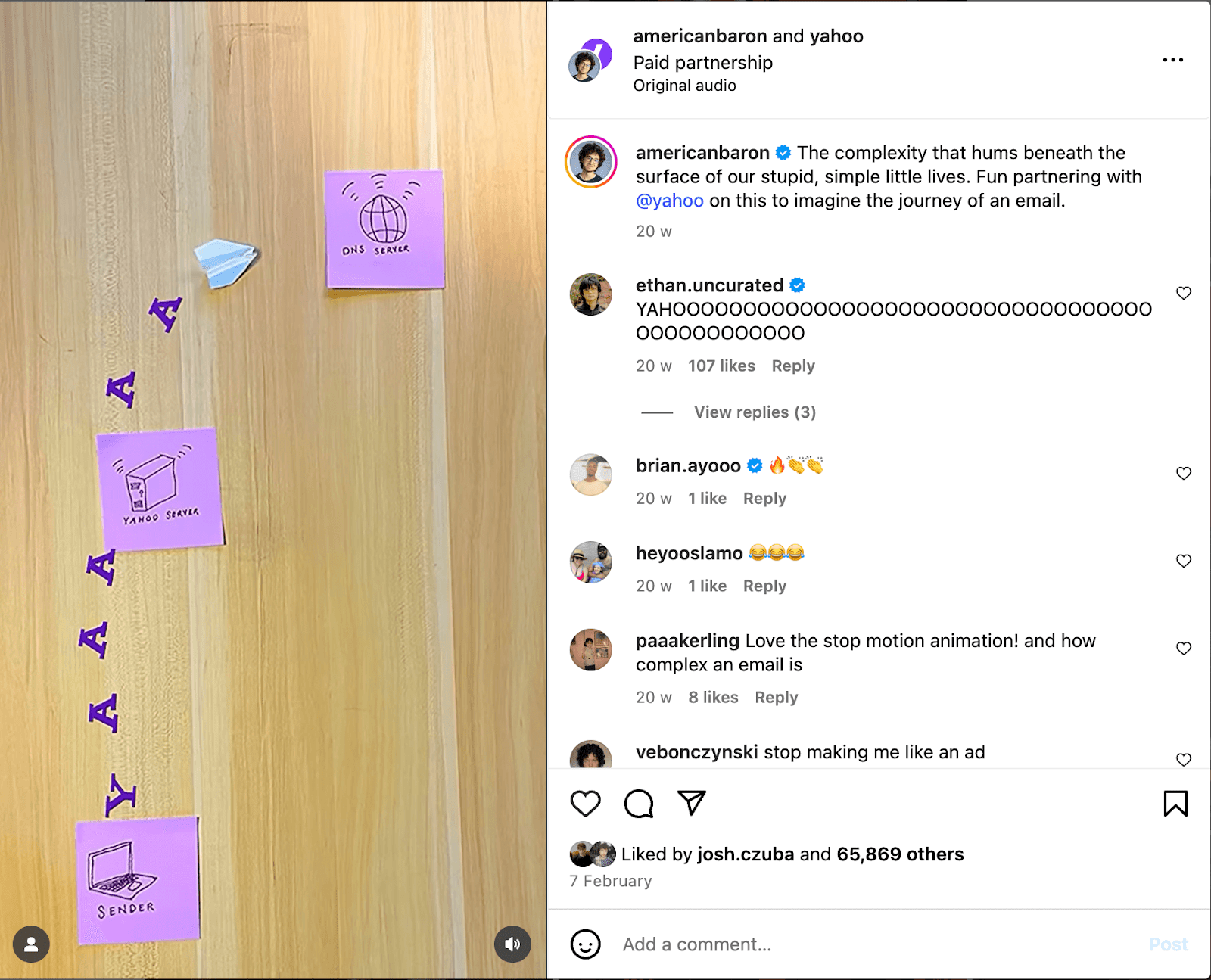Open the three-dot more options menu

(1172, 60)
